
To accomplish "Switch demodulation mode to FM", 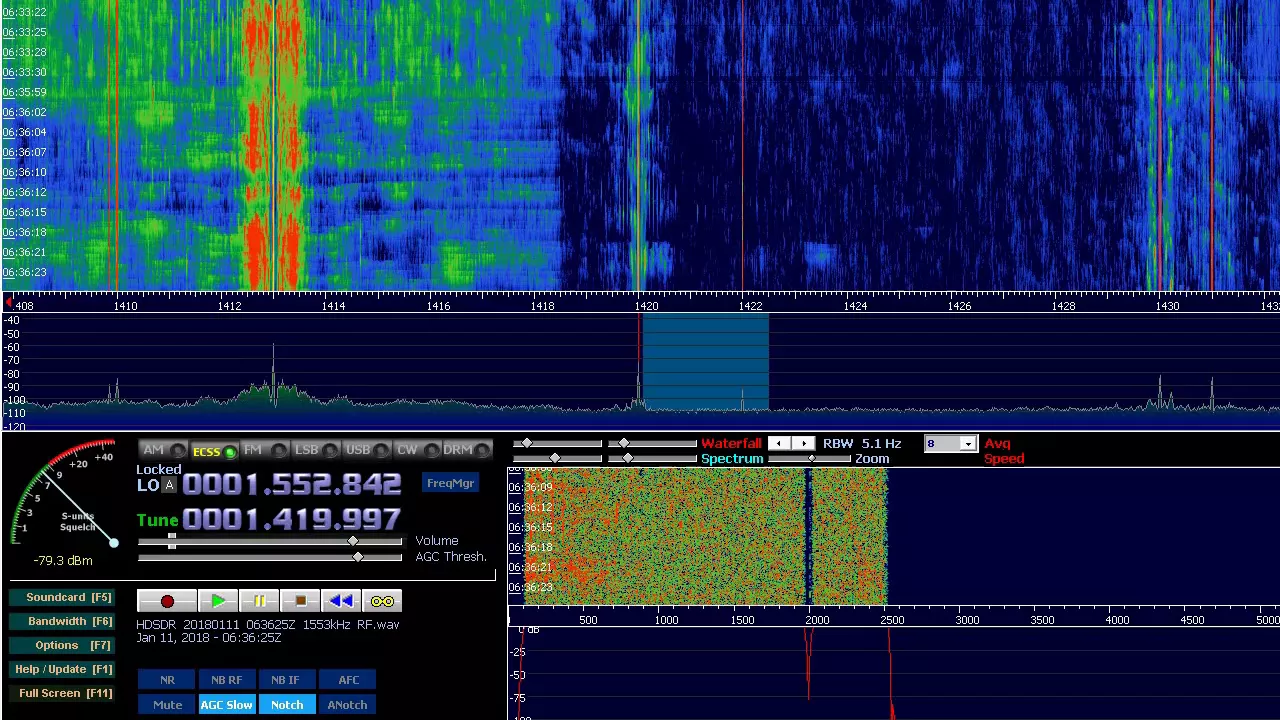I will tap(265, 450).
